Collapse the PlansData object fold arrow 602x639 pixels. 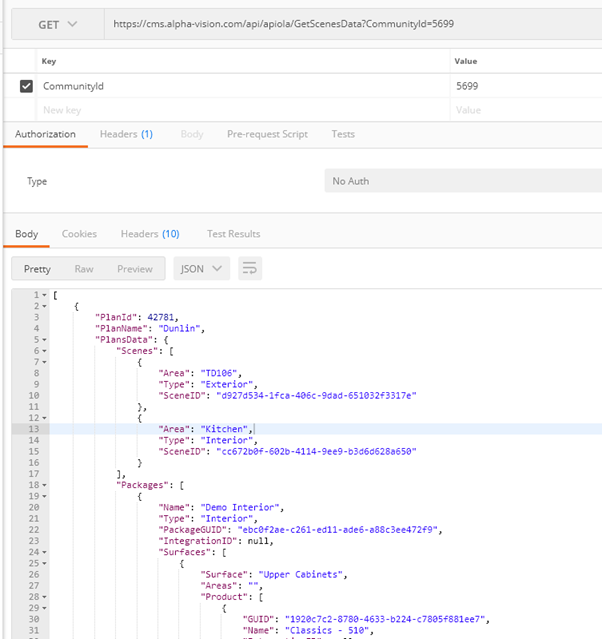(46, 339)
